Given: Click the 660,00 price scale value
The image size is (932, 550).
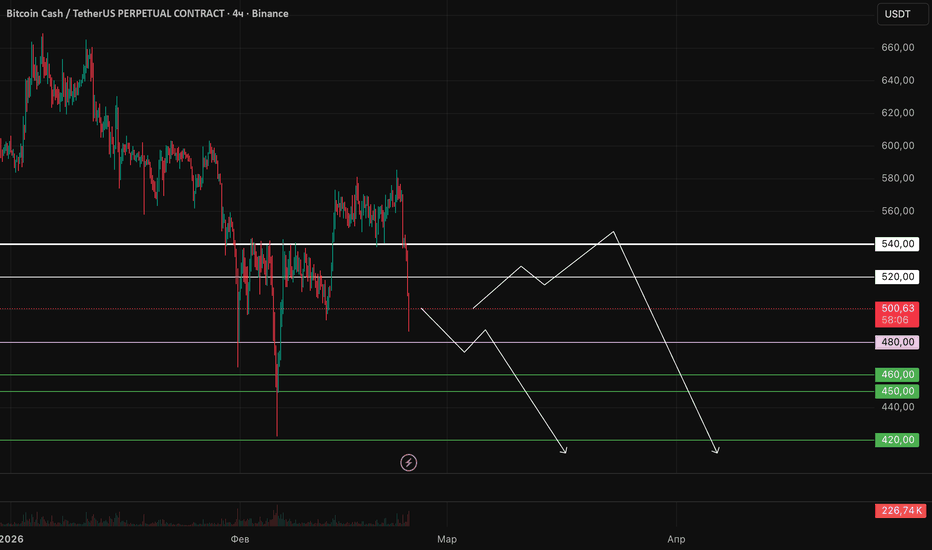Looking at the screenshot, I should (x=898, y=48).
